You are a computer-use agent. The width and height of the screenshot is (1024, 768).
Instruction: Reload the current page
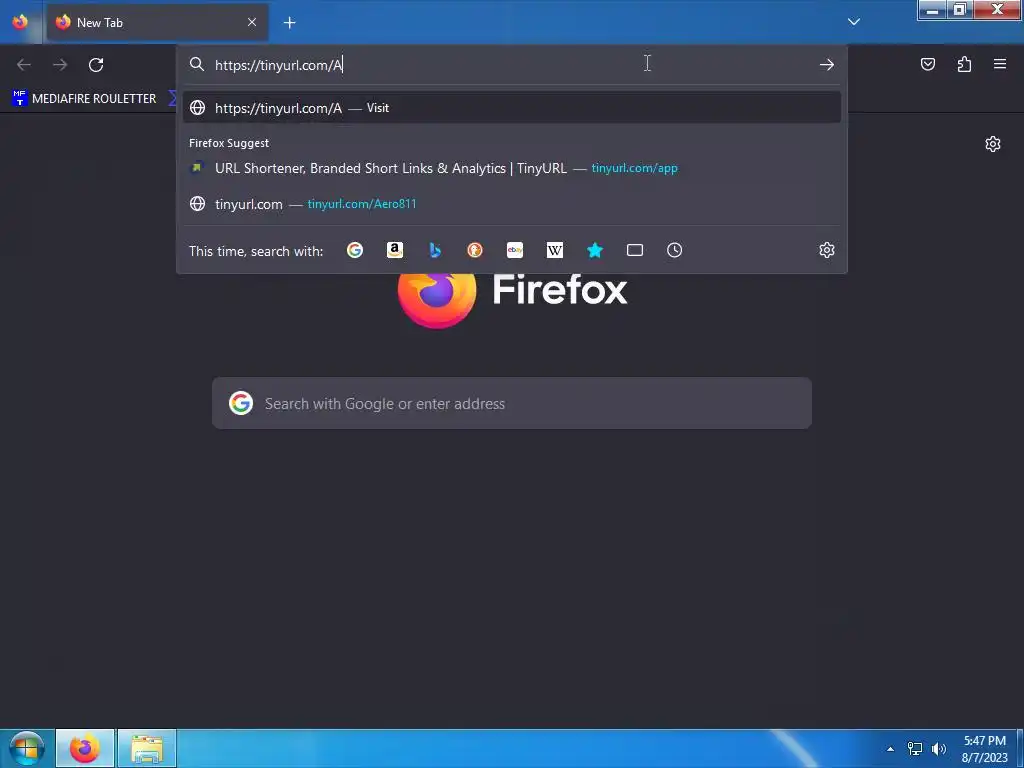96,65
